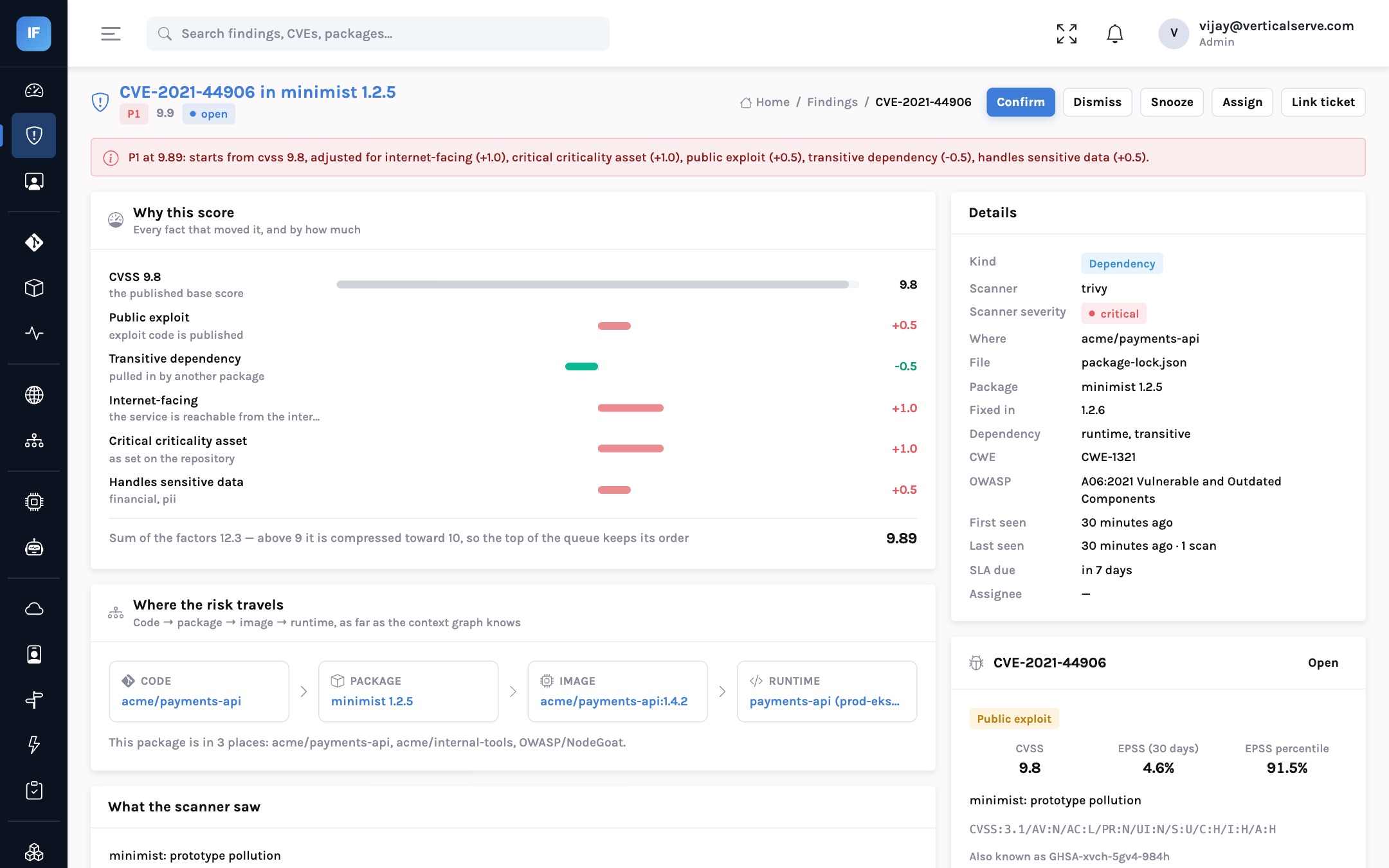
Task: Open the dashboard gauge icon in sidebar
Action: tap(34, 91)
